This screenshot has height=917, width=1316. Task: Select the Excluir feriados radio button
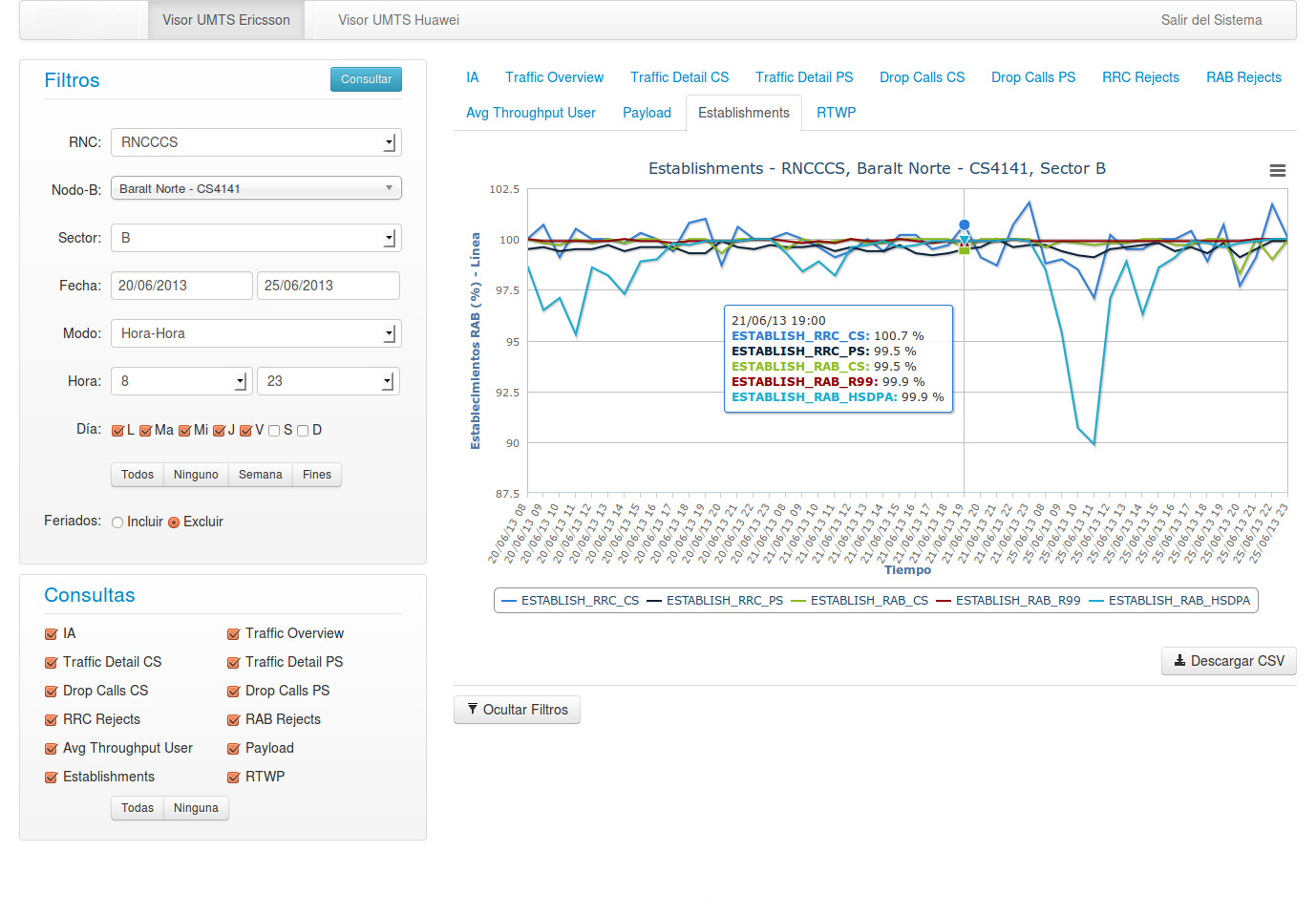[x=174, y=522]
